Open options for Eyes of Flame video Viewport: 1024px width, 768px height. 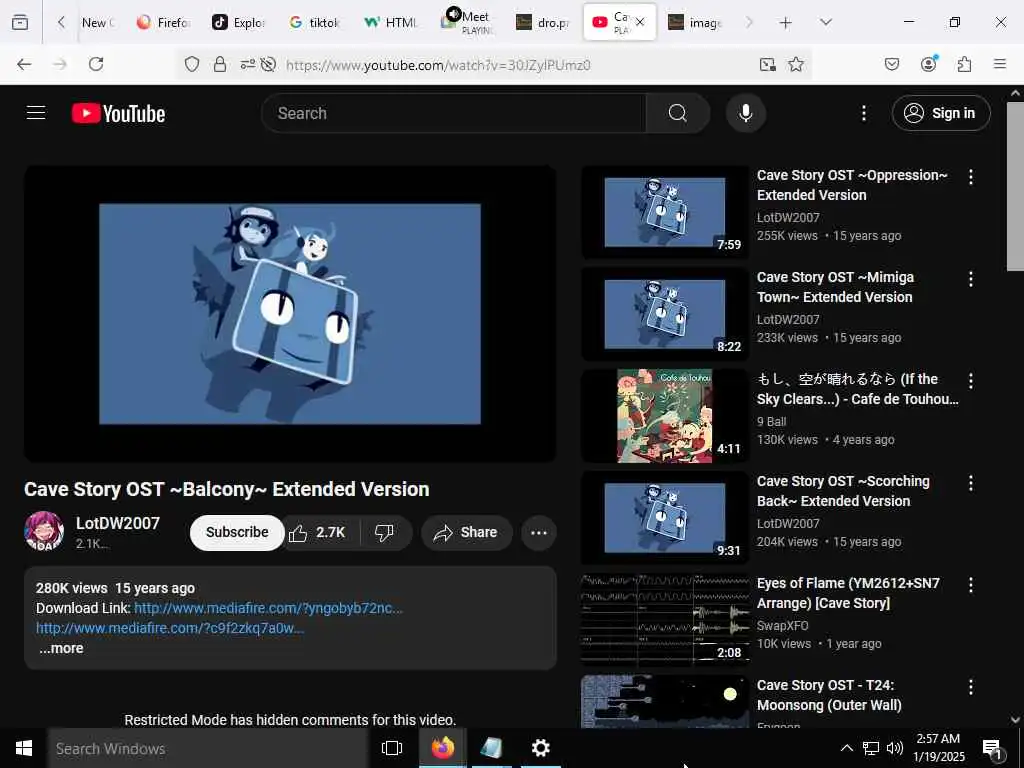(x=970, y=584)
